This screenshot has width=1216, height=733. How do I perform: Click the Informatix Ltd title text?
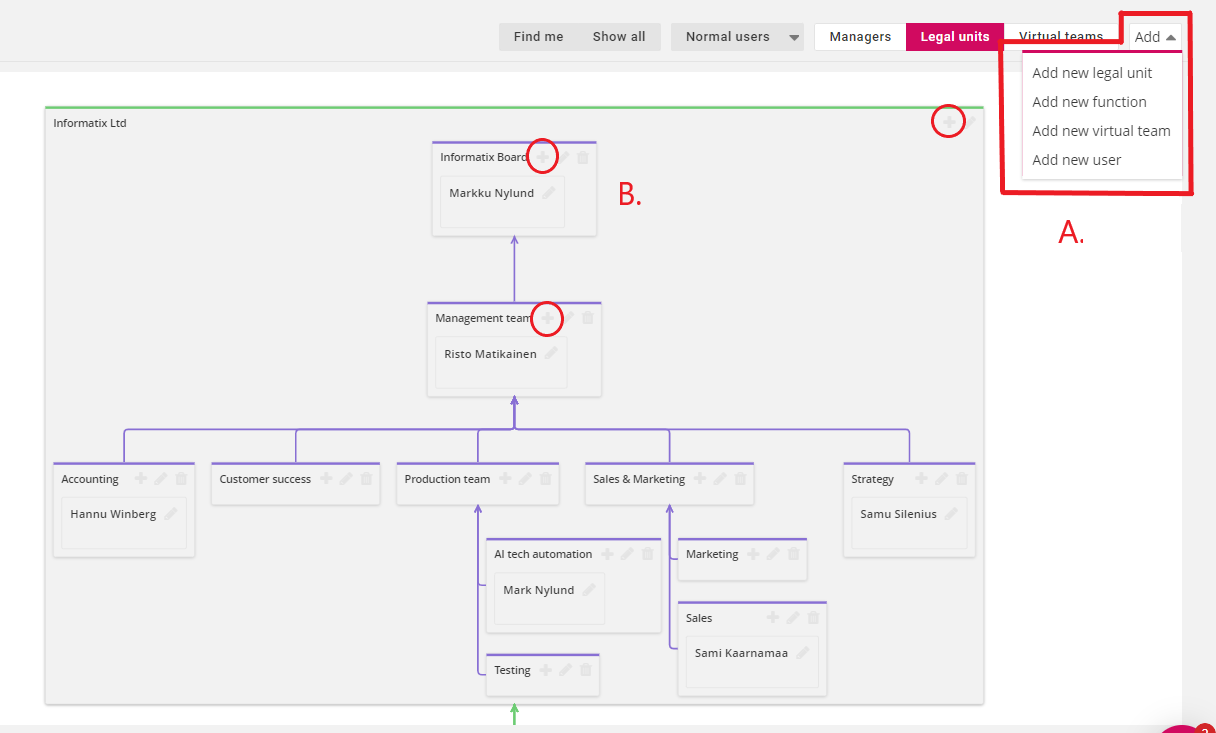[90, 123]
